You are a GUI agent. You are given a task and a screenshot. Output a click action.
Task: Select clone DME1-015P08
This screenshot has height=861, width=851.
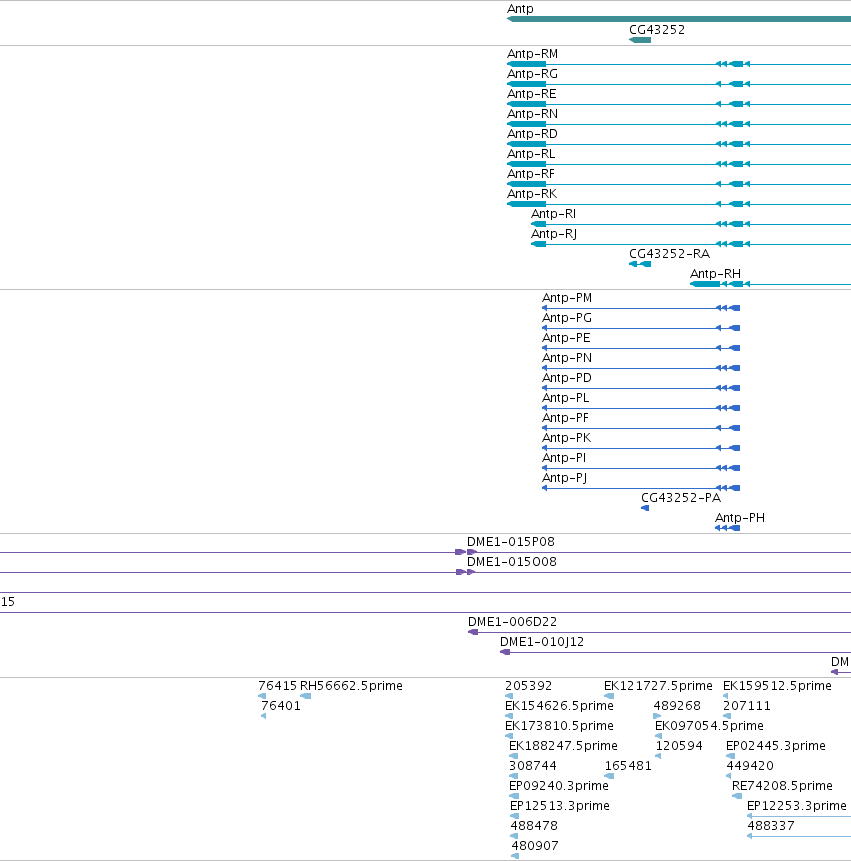point(511,542)
